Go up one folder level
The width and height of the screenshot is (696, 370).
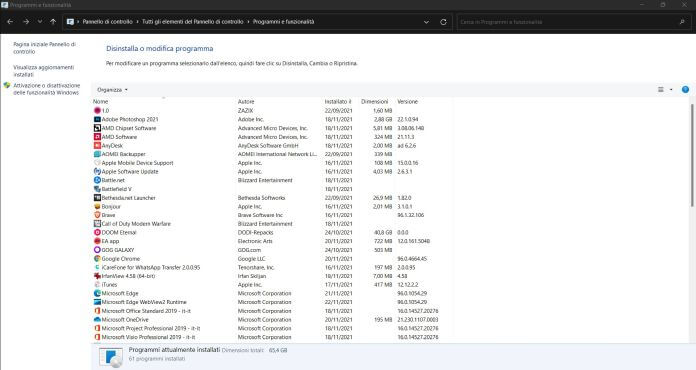coord(53,21)
